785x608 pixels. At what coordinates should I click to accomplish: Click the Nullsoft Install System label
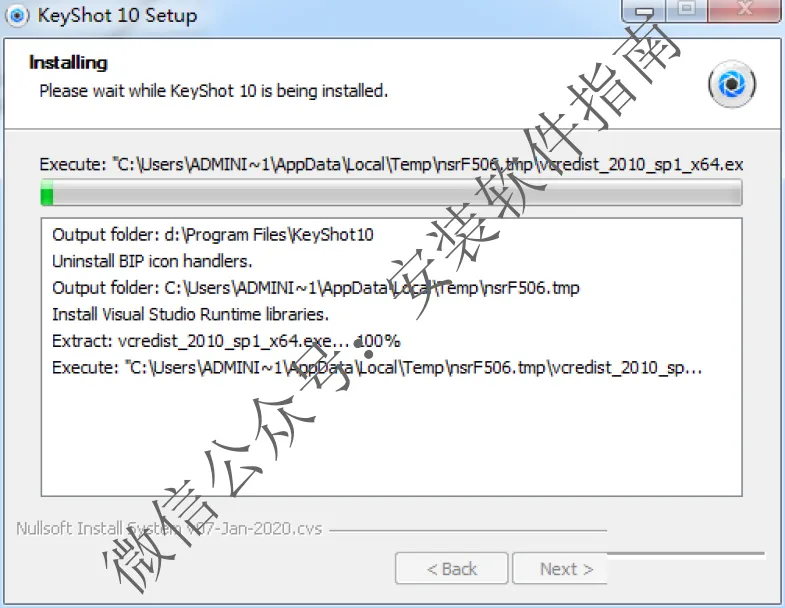click(x=169, y=528)
